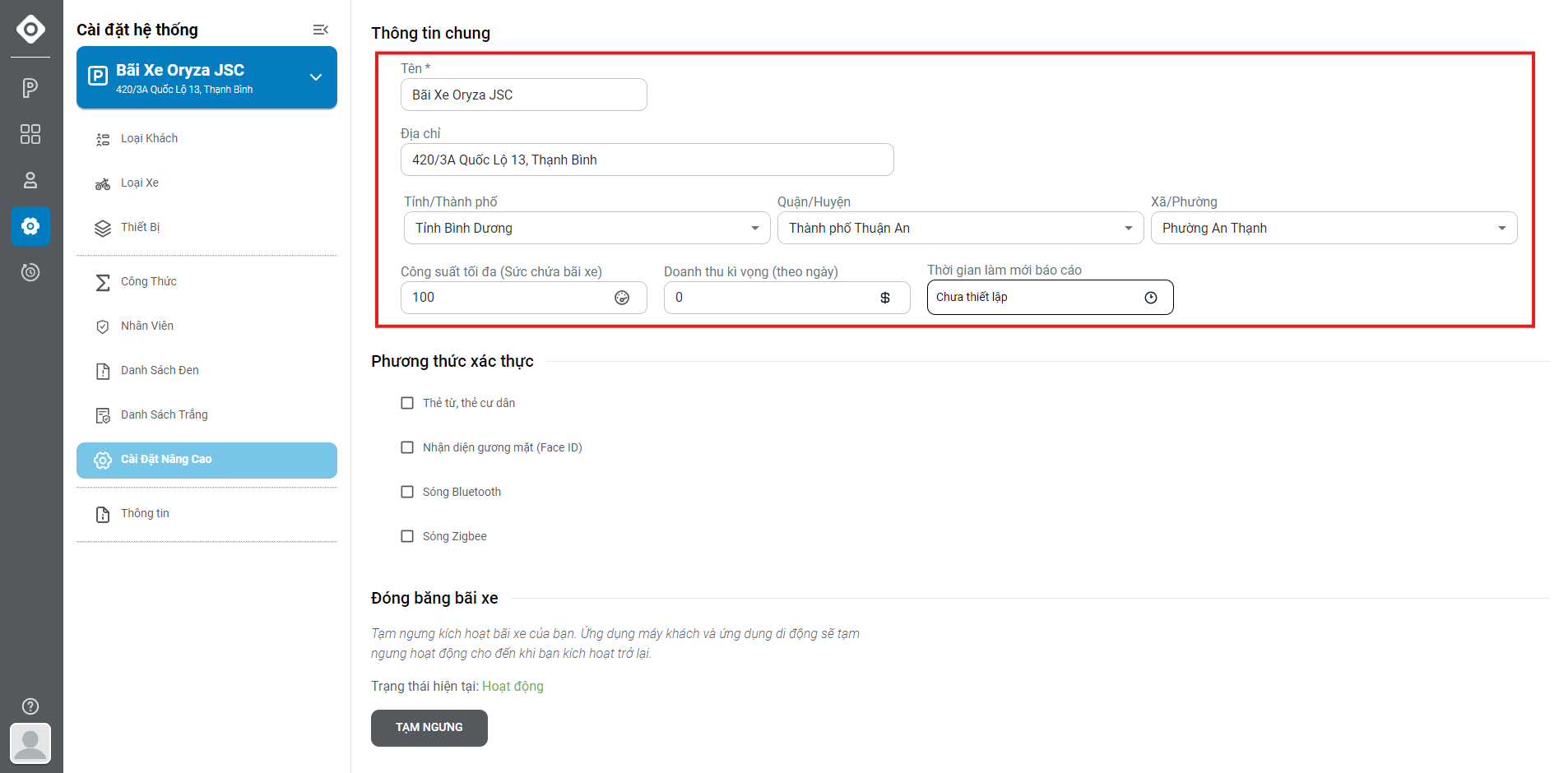Enable the Sóng Zigbee checkbox
1568x773 pixels.
coord(407,536)
